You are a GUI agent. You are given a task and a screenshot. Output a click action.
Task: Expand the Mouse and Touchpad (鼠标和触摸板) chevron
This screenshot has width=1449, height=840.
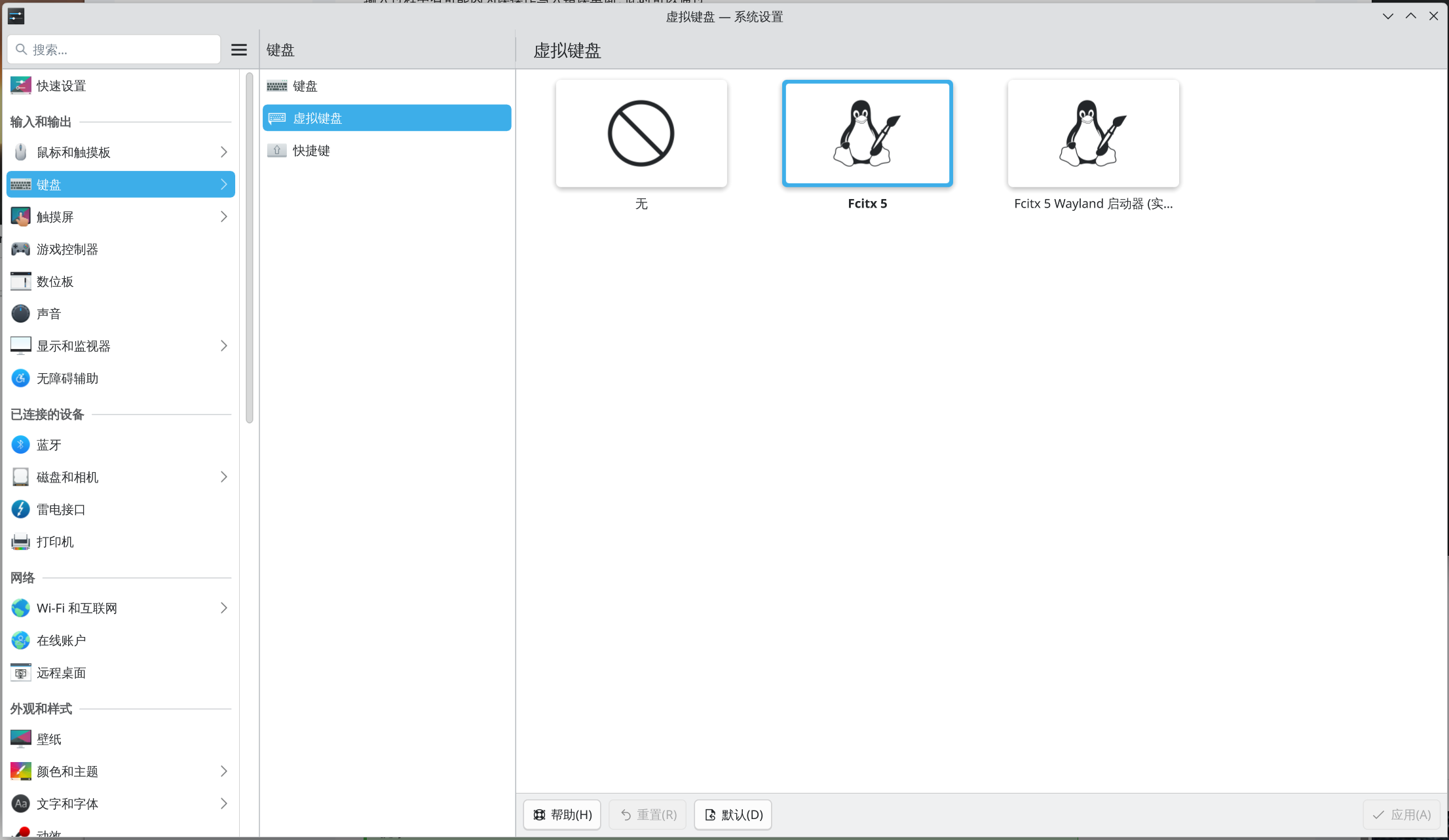(x=224, y=152)
